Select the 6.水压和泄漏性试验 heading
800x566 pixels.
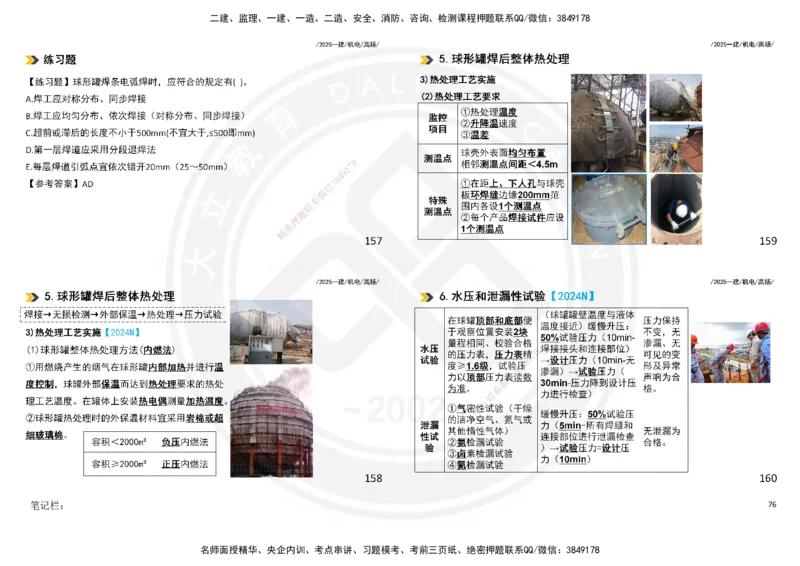click(x=492, y=297)
